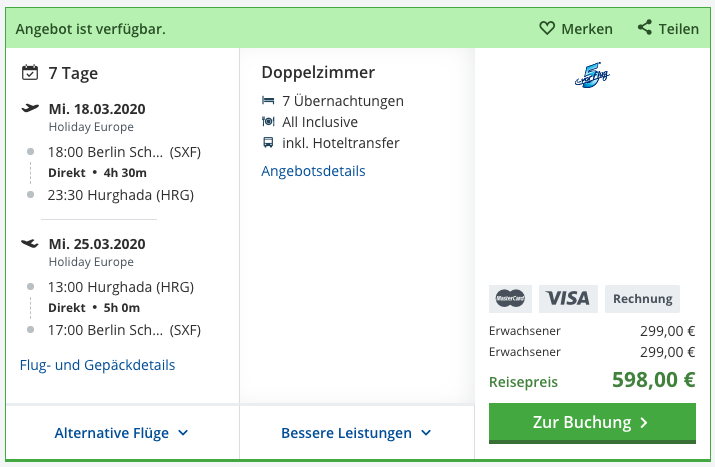Click the MasterCard payment icon

tap(510, 299)
